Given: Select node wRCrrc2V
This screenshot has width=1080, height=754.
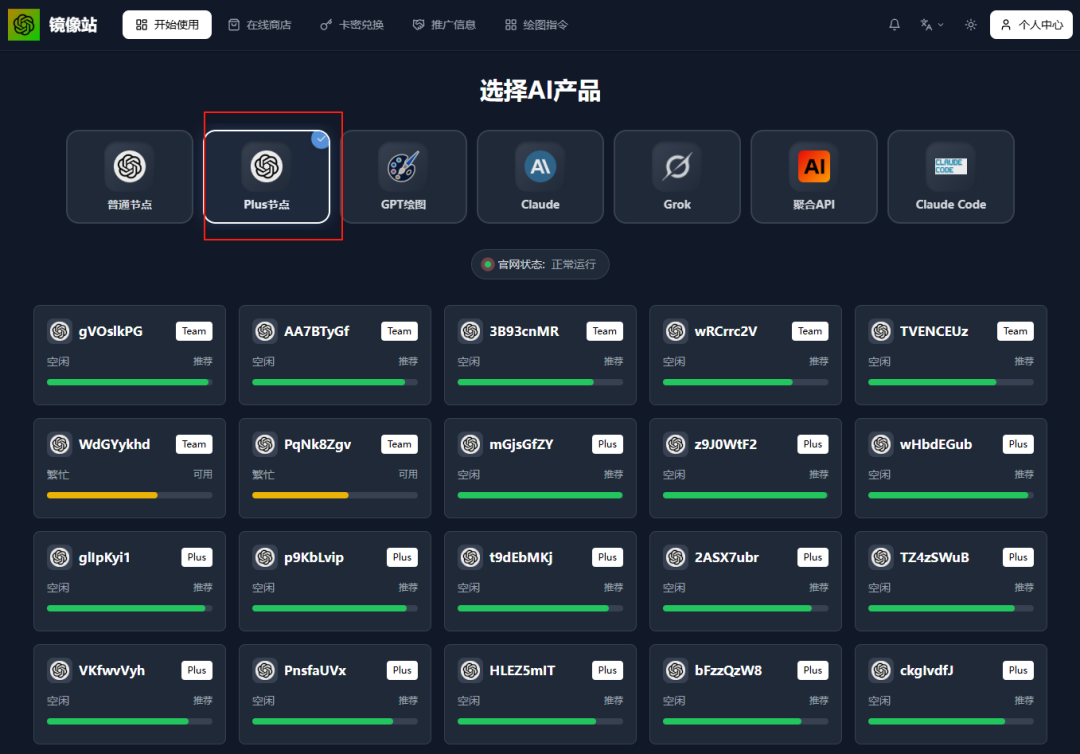Looking at the screenshot, I should [745, 355].
